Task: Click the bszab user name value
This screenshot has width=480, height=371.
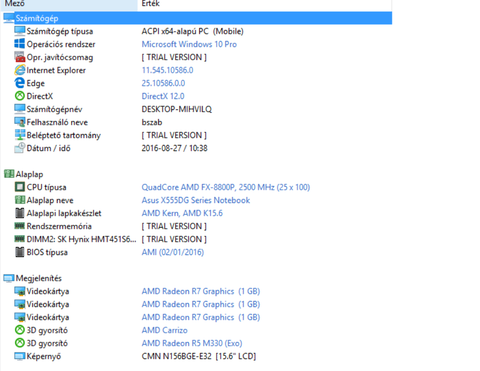Action: [x=152, y=122]
